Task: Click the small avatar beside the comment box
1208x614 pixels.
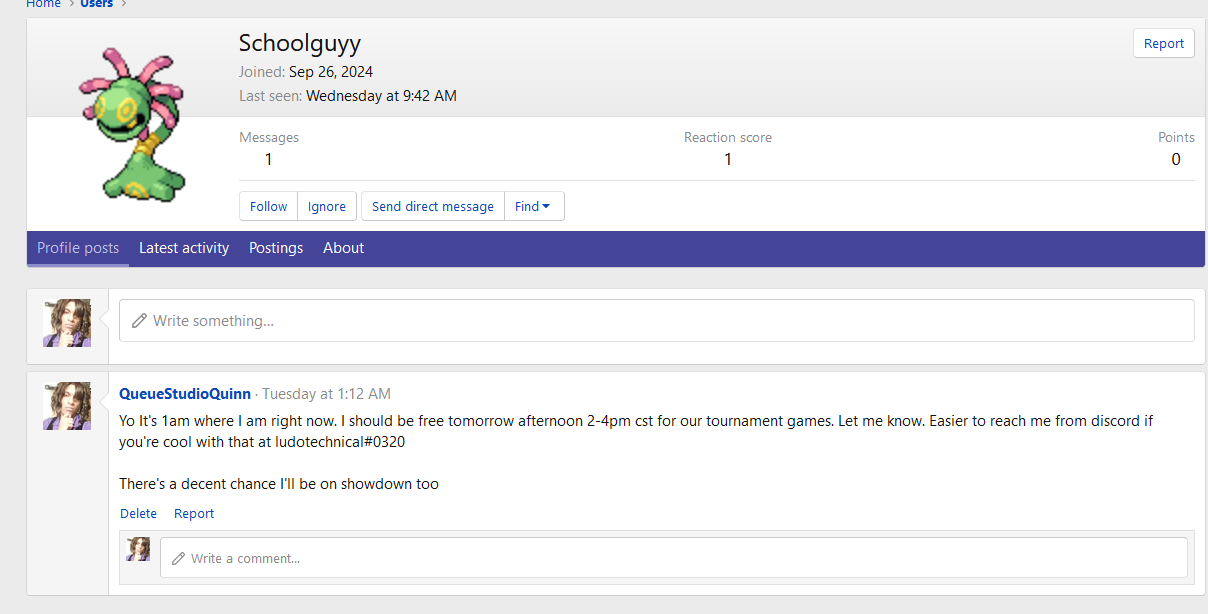Action: click(138, 549)
